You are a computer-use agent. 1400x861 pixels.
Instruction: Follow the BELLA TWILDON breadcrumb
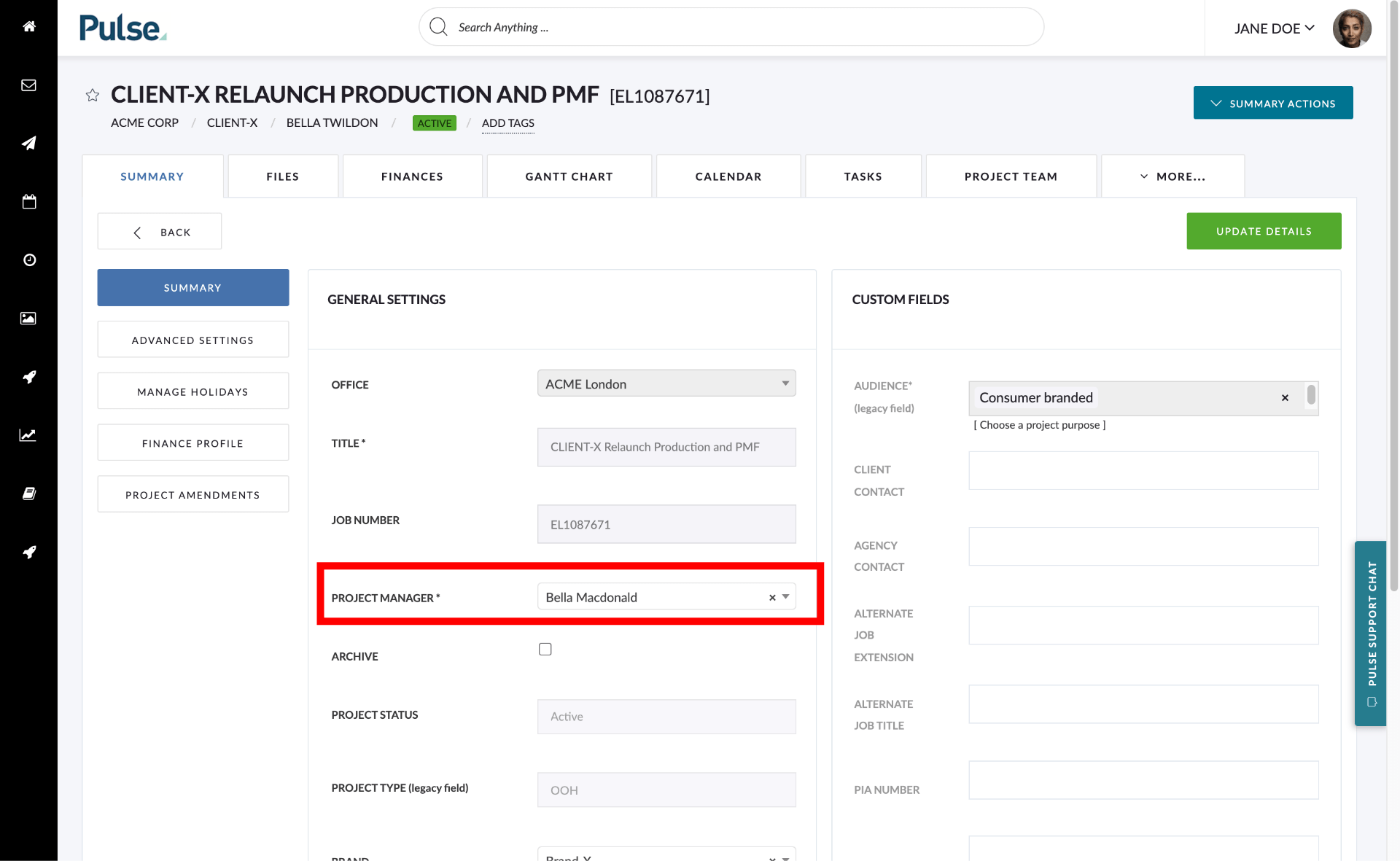click(x=332, y=122)
